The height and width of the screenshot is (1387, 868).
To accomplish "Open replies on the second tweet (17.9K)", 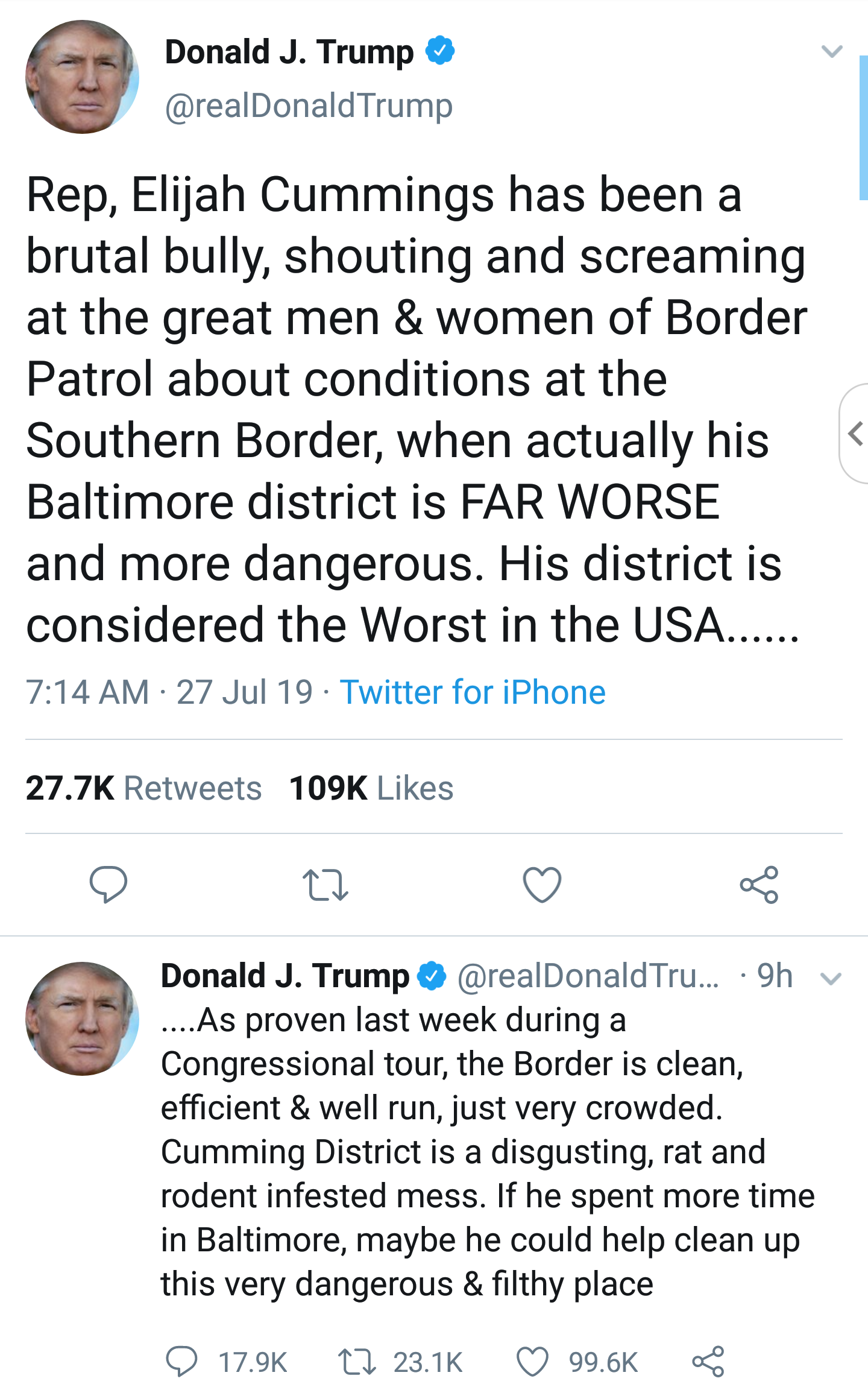I will tap(182, 1362).
